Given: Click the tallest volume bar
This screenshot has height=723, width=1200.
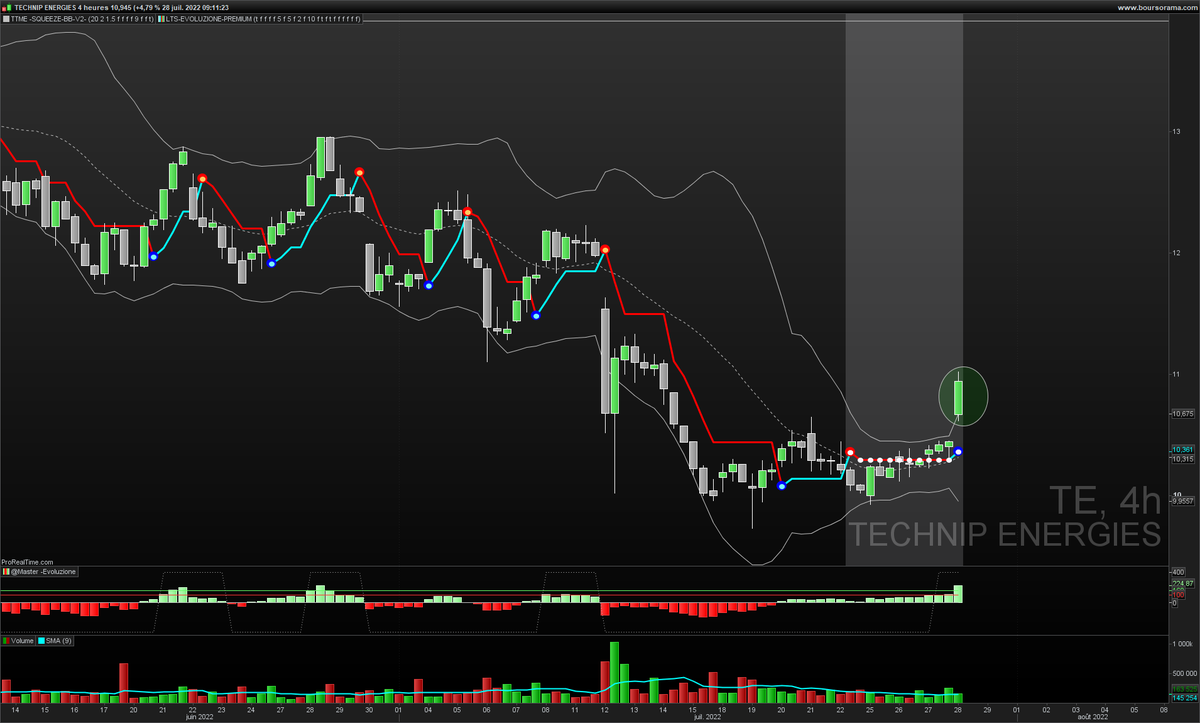Looking at the screenshot, I should (x=613, y=672).
